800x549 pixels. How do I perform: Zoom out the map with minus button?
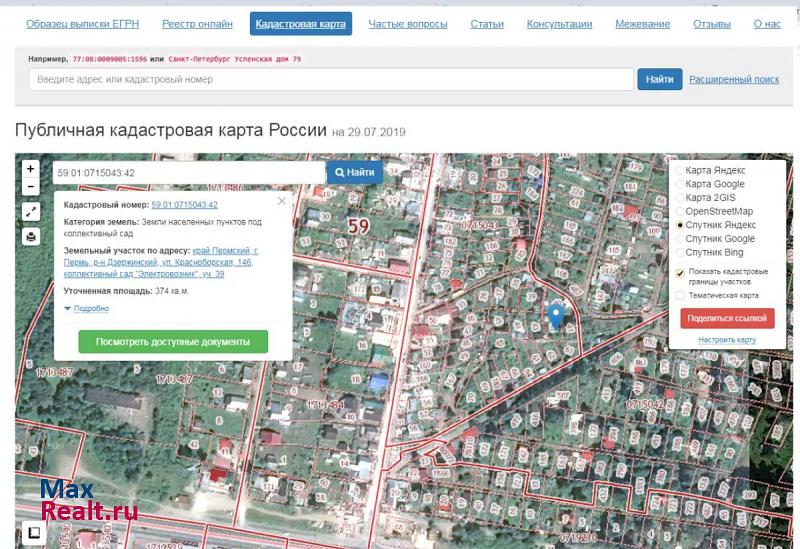pyautogui.click(x=31, y=186)
